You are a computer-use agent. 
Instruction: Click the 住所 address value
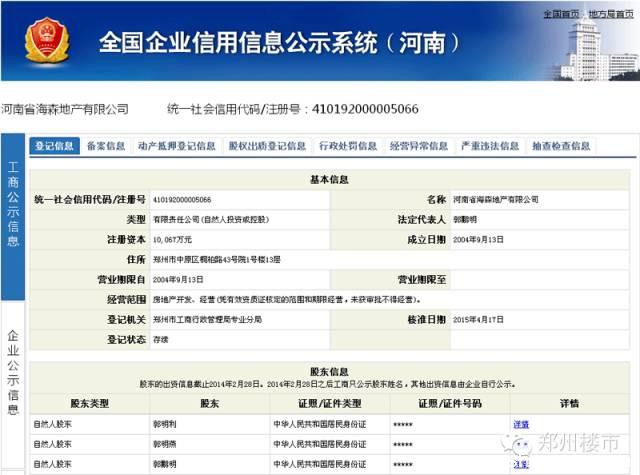tap(216, 260)
